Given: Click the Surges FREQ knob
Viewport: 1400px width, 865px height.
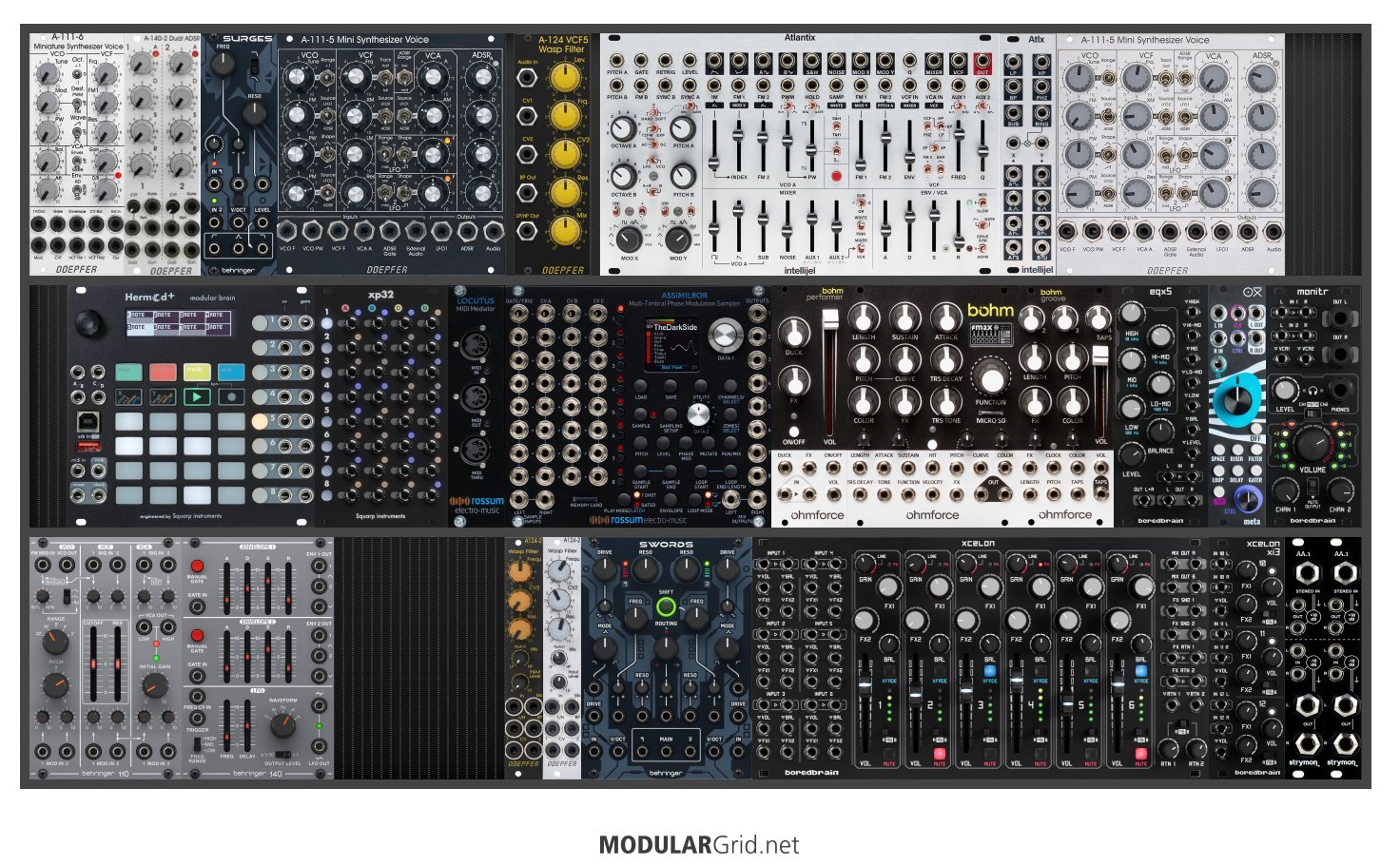Looking at the screenshot, I should tap(223, 64).
